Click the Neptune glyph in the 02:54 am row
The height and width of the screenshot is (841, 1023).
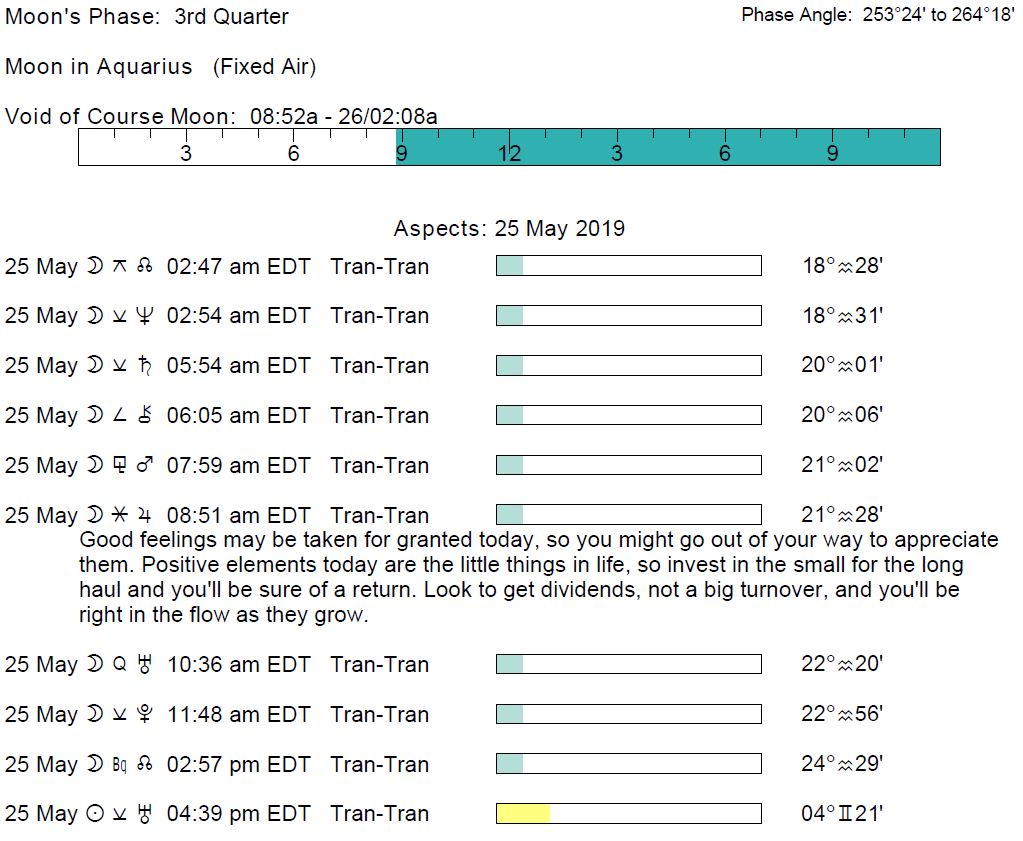(x=145, y=316)
